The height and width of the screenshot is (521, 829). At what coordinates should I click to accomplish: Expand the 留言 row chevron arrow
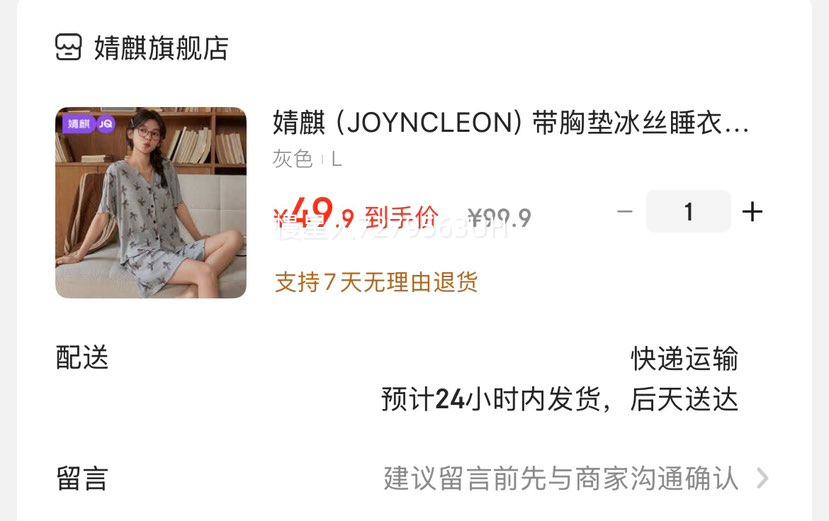pyautogui.click(x=762, y=478)
